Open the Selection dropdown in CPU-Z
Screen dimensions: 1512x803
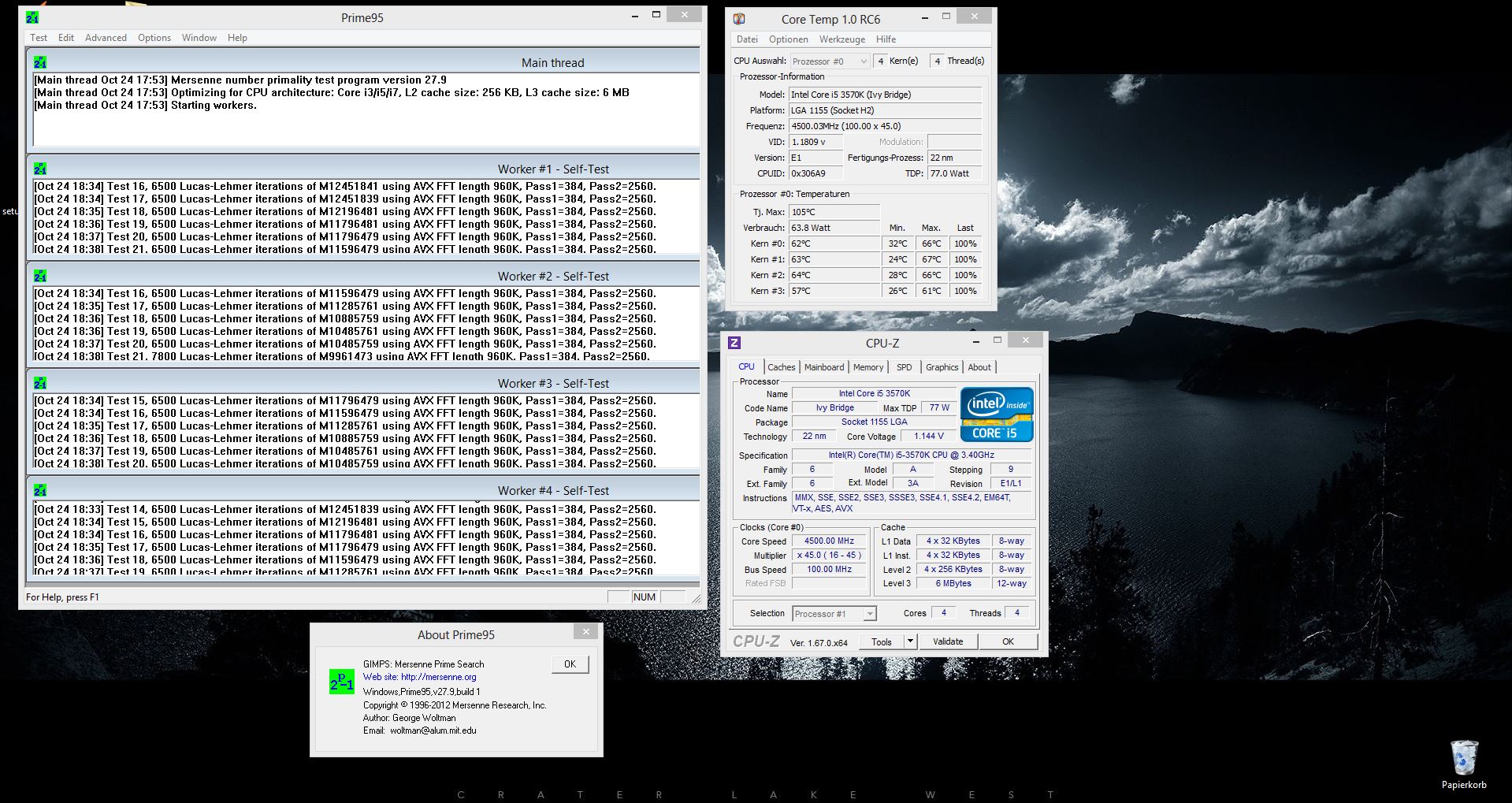click(x=834, y=613)
